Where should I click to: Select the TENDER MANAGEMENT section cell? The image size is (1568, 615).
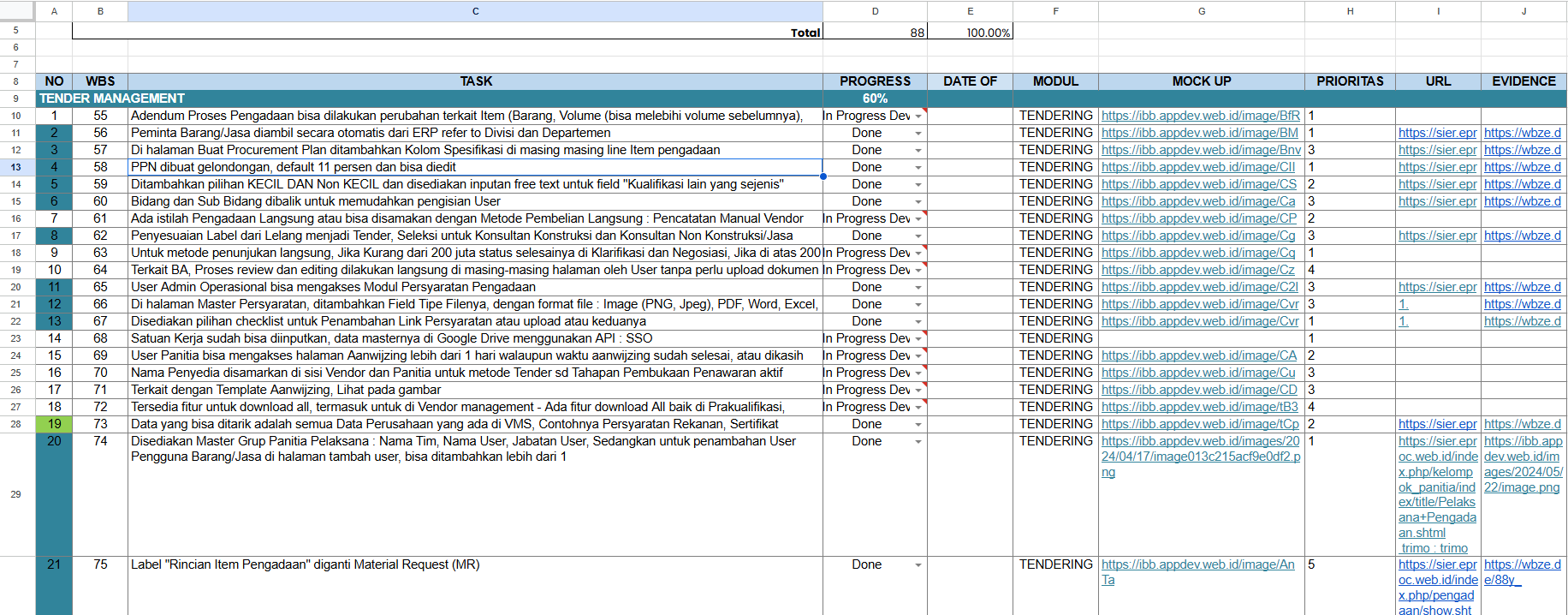111,99
